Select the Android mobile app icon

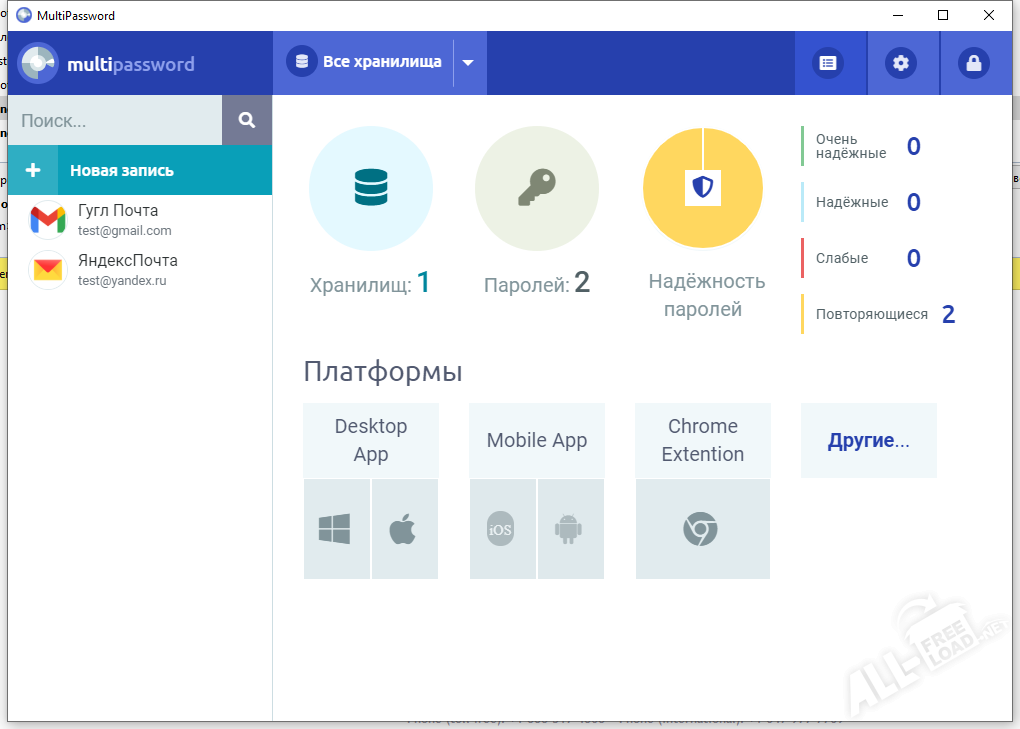tap(568, 529)
